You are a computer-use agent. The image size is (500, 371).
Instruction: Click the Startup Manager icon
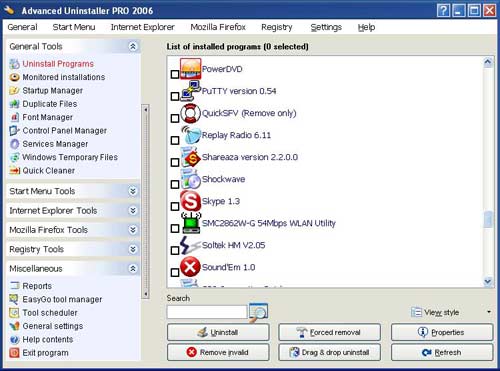14,90
